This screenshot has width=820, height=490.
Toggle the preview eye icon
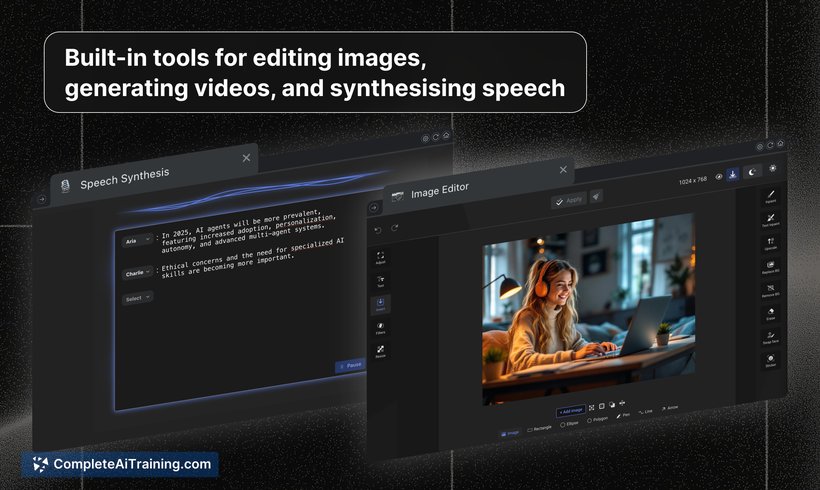(719, 177)
